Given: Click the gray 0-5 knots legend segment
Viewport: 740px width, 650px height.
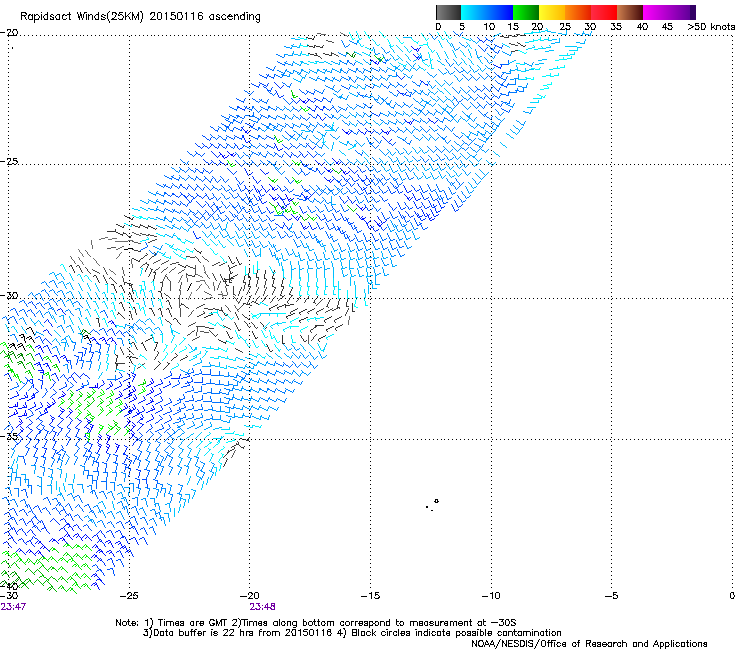Looking at the screenshot, I should [x=448, y=12].
